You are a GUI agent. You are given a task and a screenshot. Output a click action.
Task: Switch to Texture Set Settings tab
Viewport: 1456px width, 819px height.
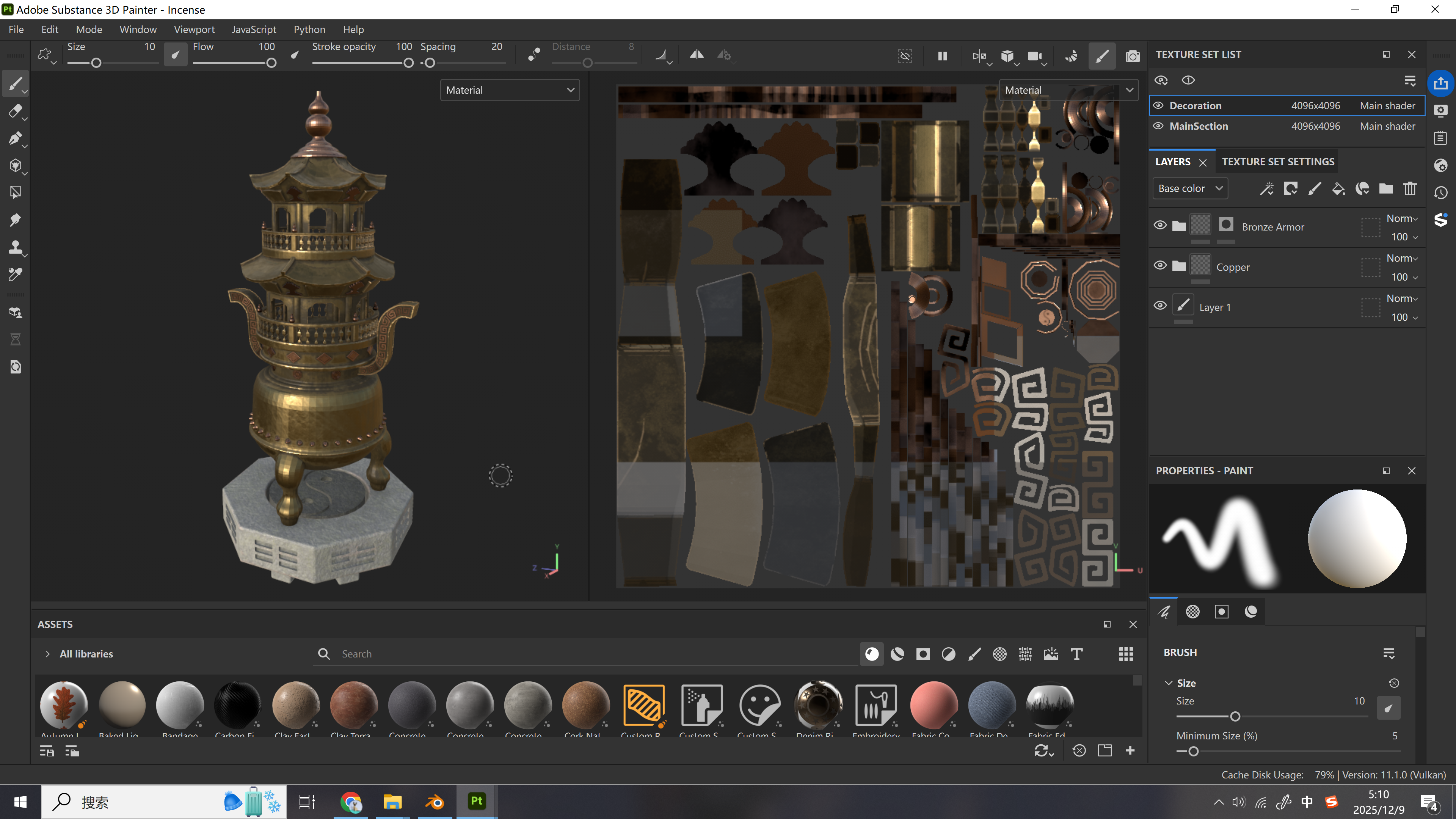[1277, 162]
